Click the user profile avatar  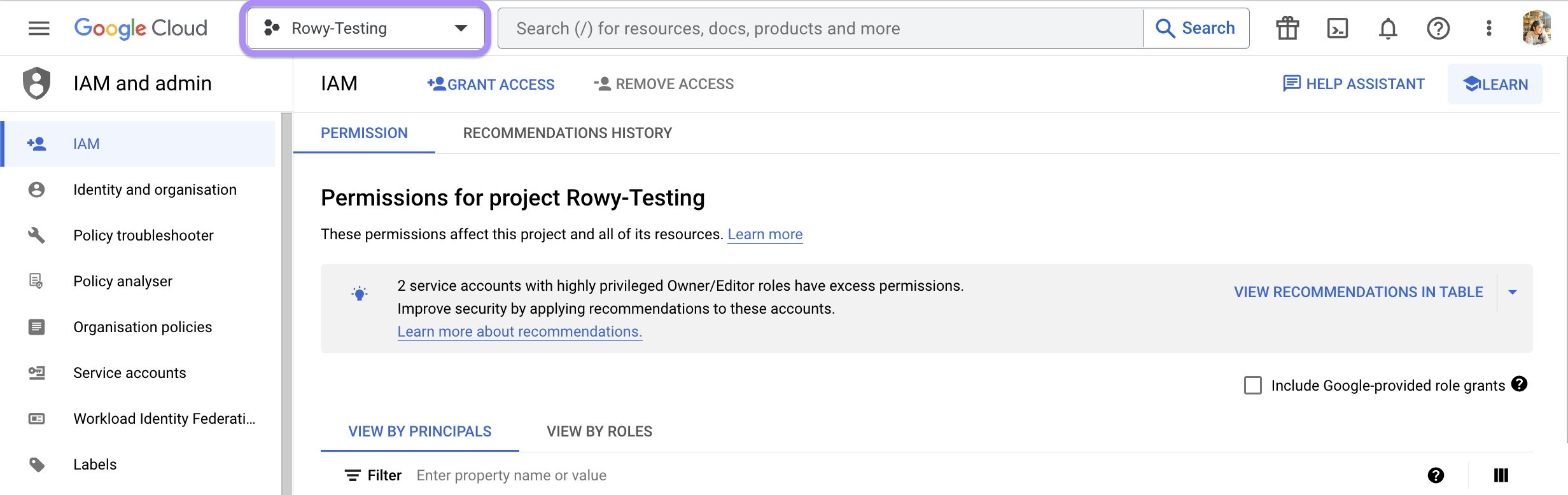[x=1536, y=28]
